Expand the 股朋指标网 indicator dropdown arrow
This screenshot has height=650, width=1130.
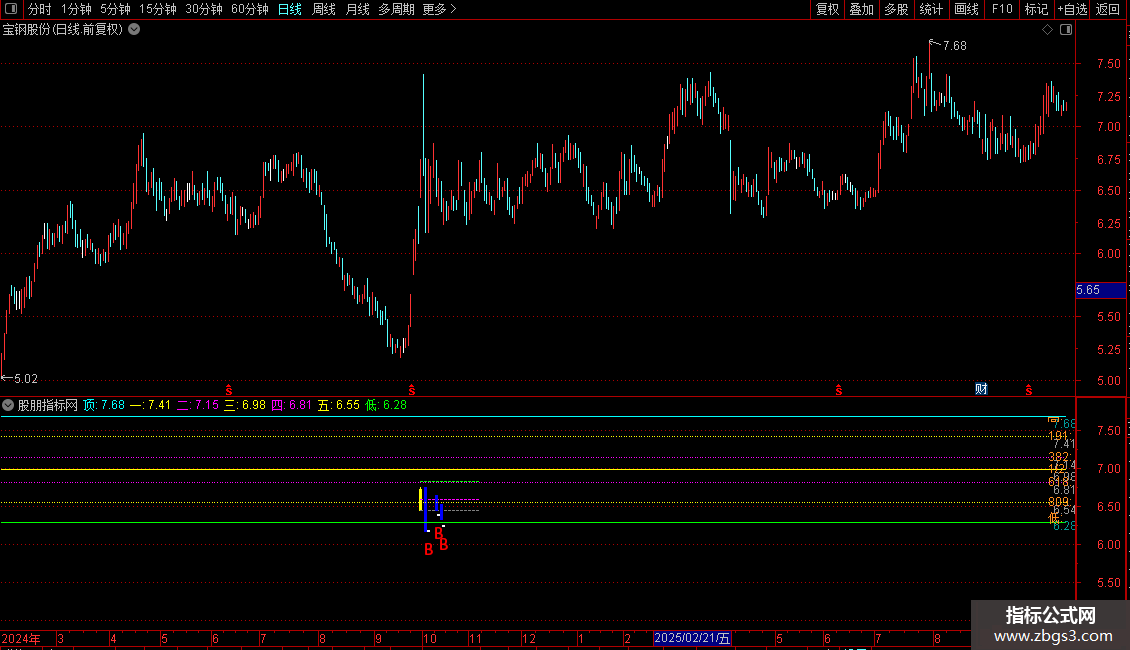[x=8, y=405]
